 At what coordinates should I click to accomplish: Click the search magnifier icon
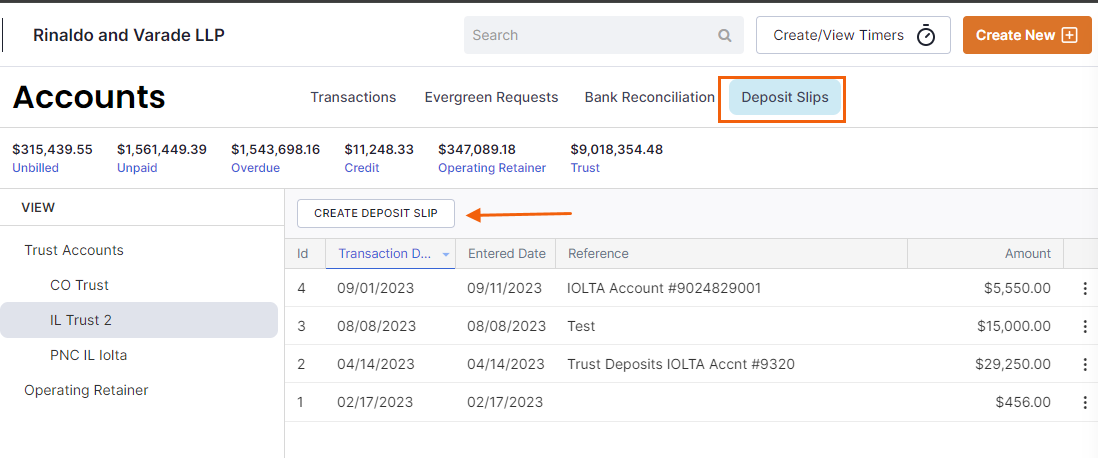point(724,36)
